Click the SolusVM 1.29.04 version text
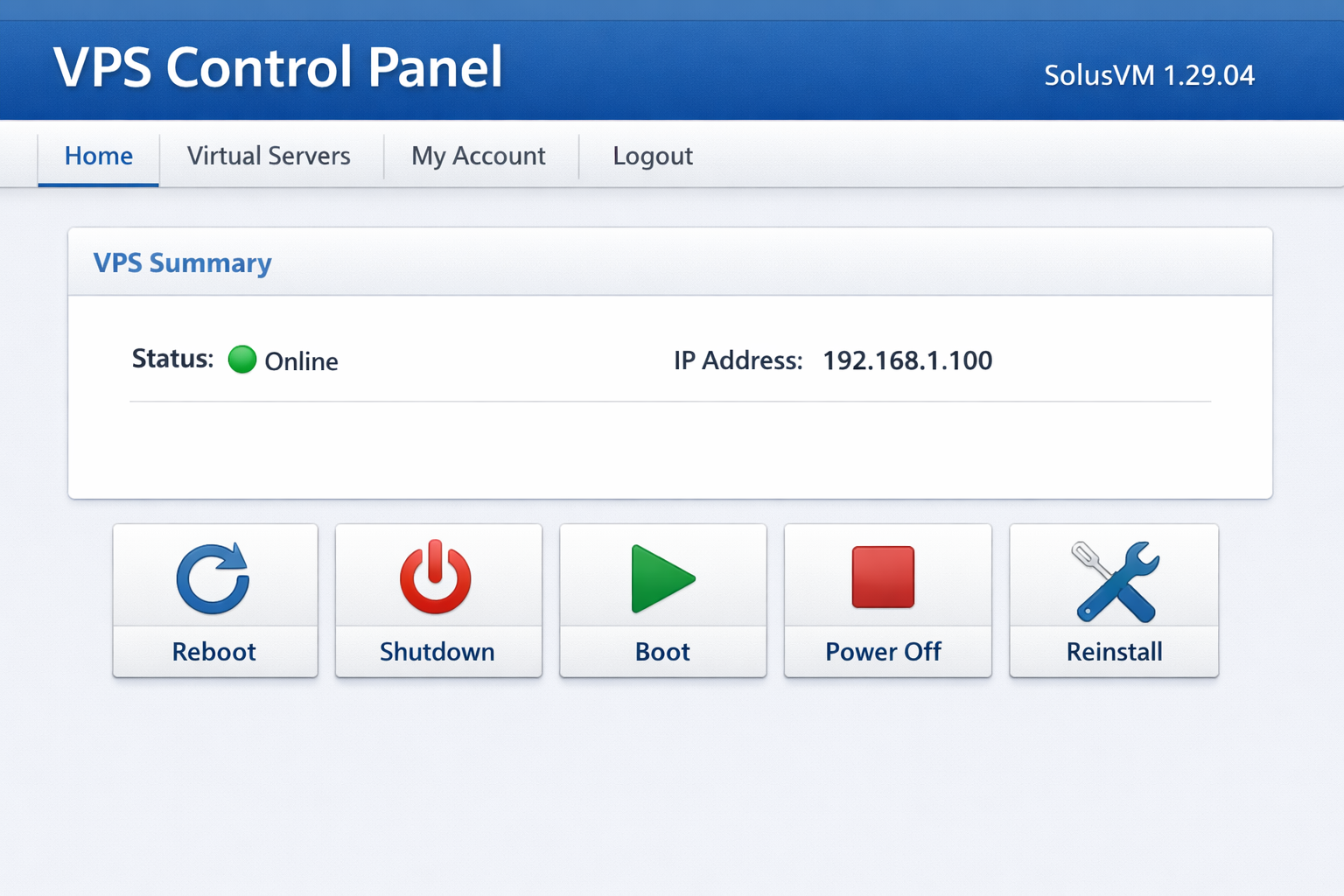This screenshot has height=896, width=1344. (1149, 75)
